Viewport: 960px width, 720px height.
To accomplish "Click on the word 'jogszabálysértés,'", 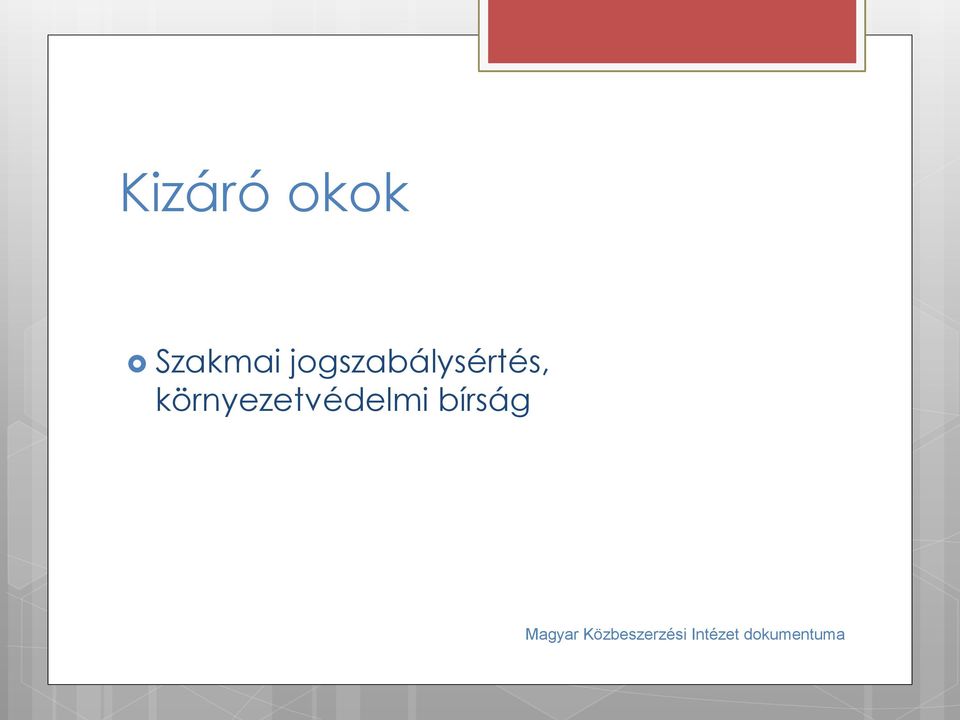I will pyautogui.click(x=419, y=364).
